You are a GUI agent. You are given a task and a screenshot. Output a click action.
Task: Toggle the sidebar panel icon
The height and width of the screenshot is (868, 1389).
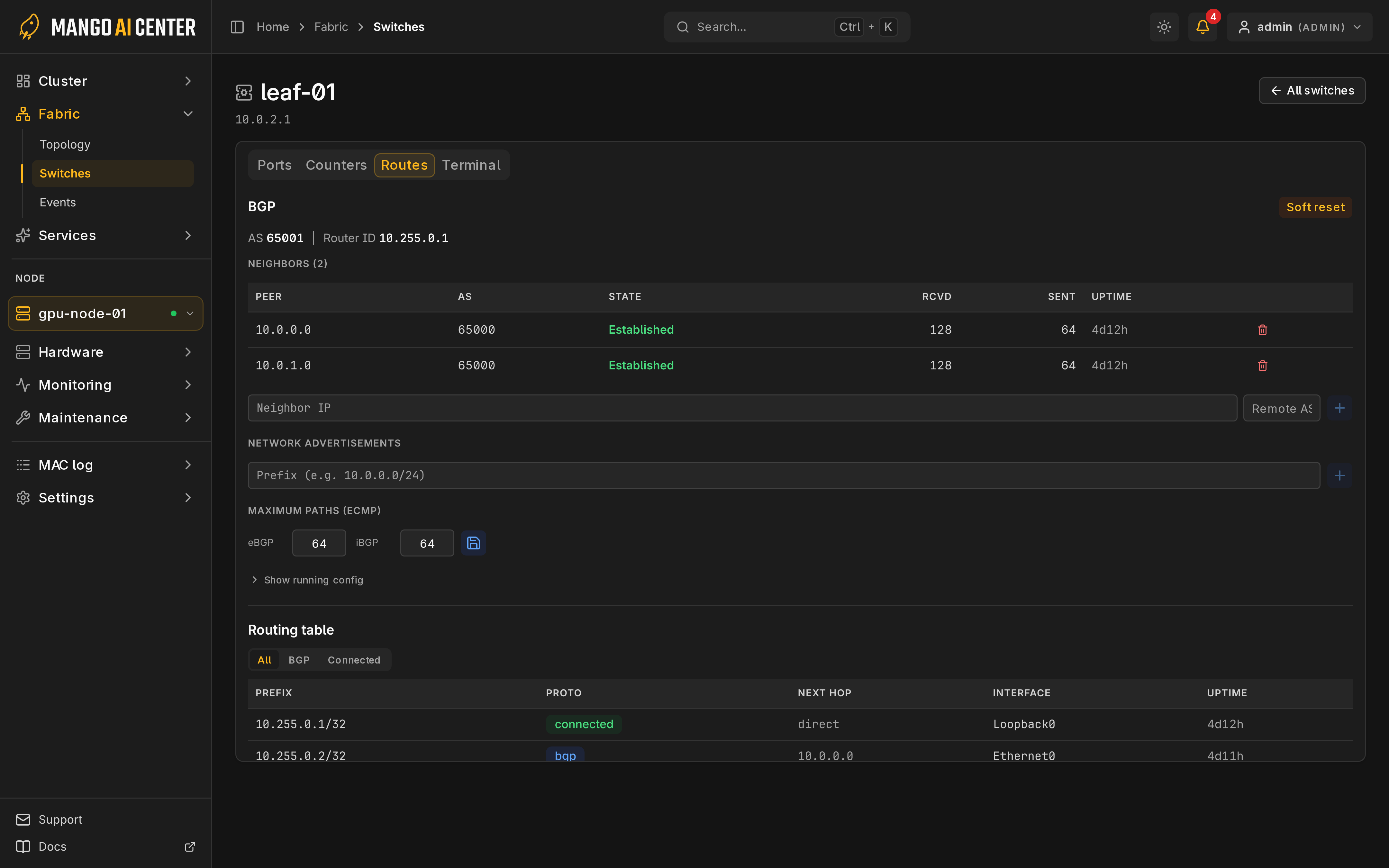point(237,27)
